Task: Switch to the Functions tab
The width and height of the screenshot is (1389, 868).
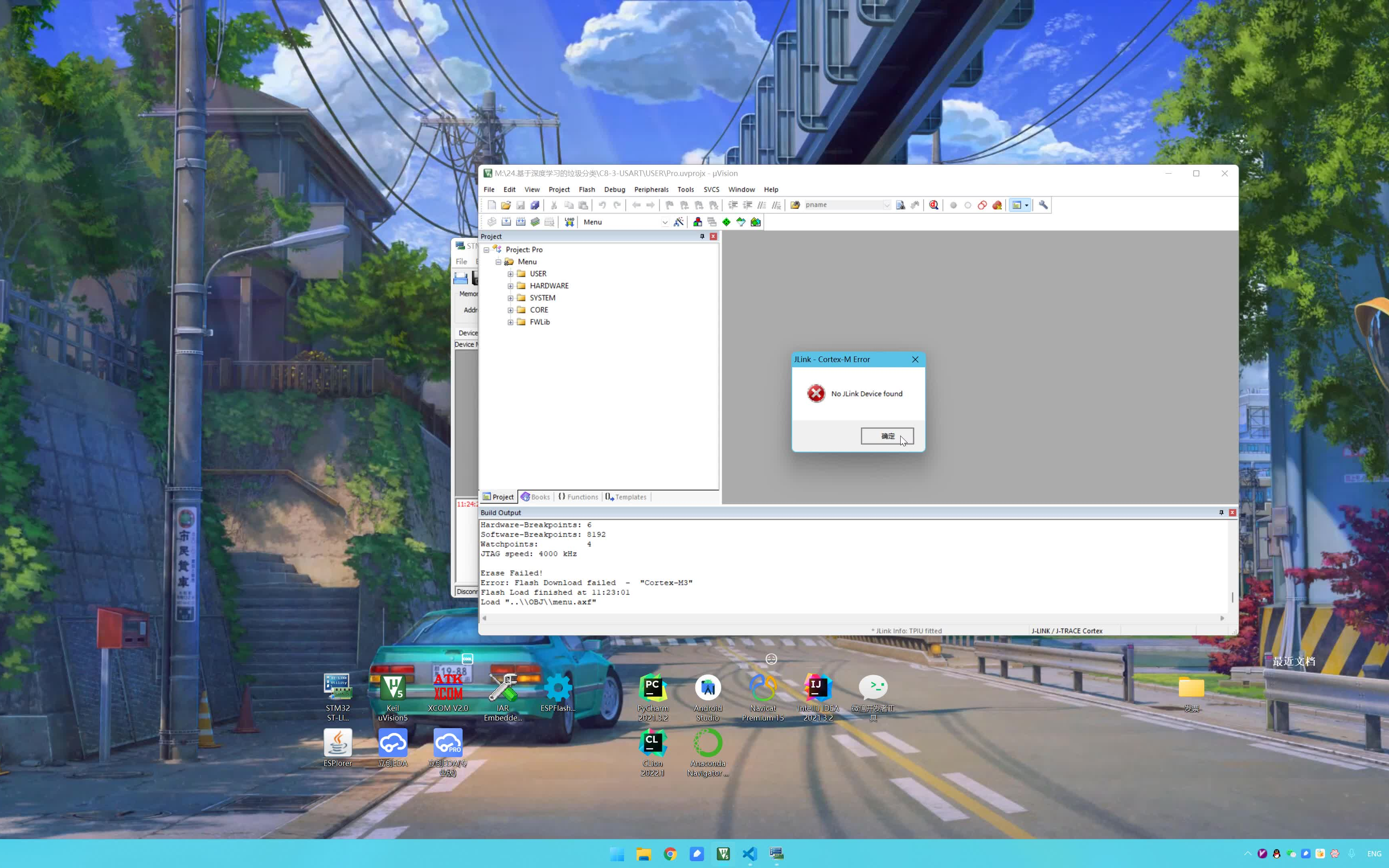Action: (x=578, y=497)
